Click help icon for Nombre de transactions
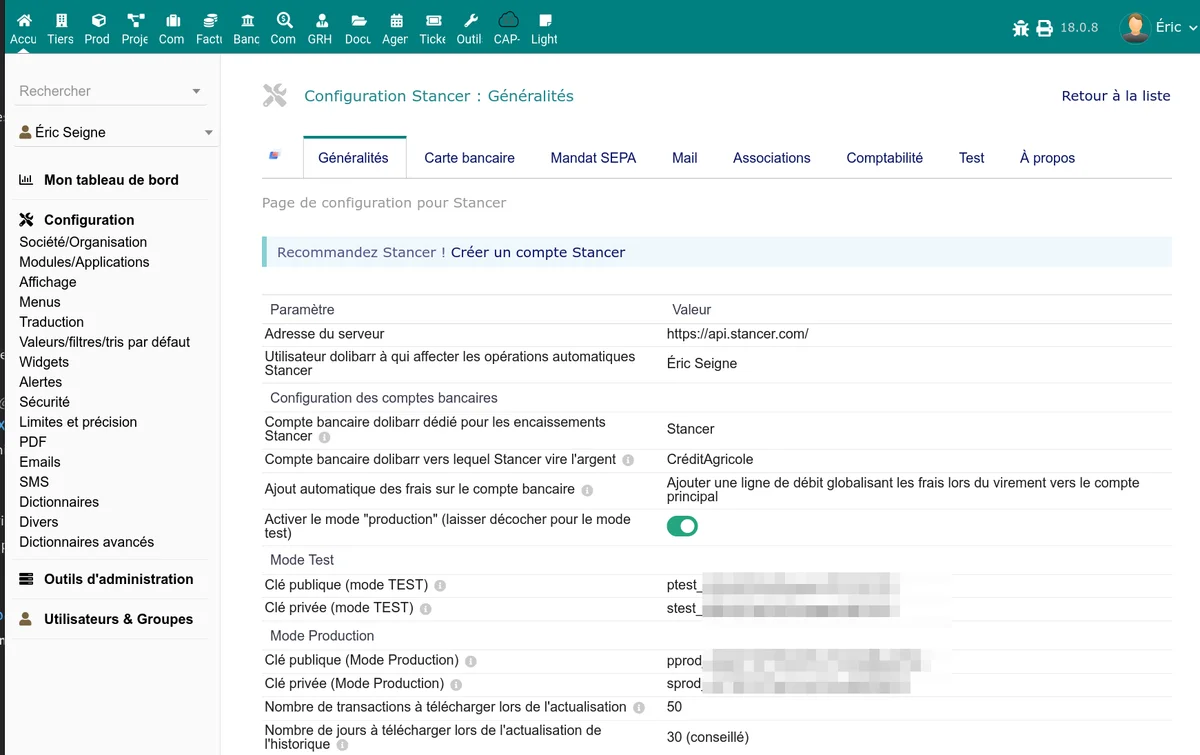The width and height of the screenshot is (1200, 755). coord(639,707)
